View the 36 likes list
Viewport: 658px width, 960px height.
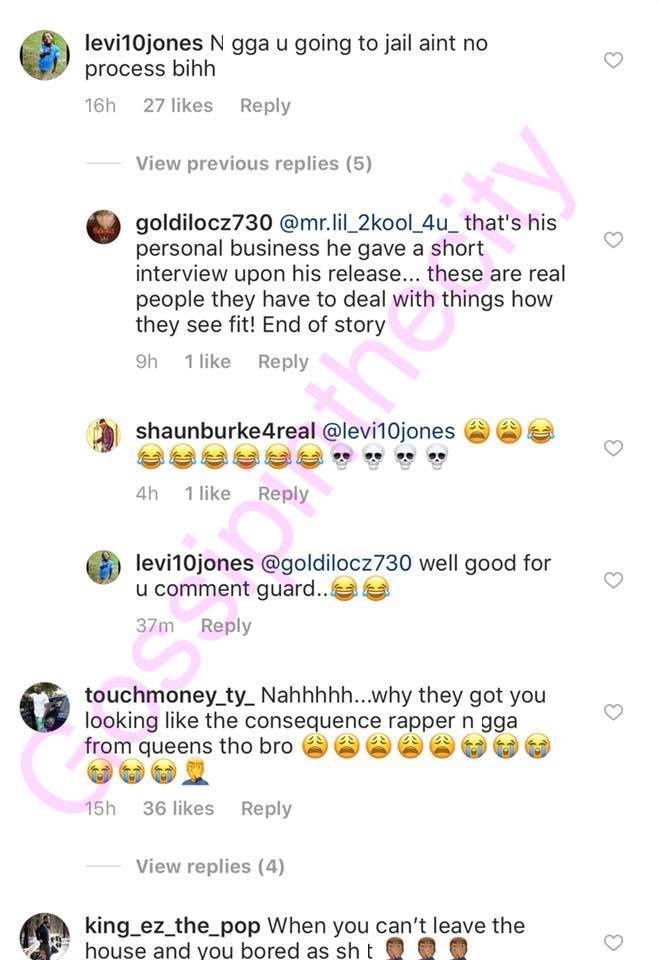point(178,809)
